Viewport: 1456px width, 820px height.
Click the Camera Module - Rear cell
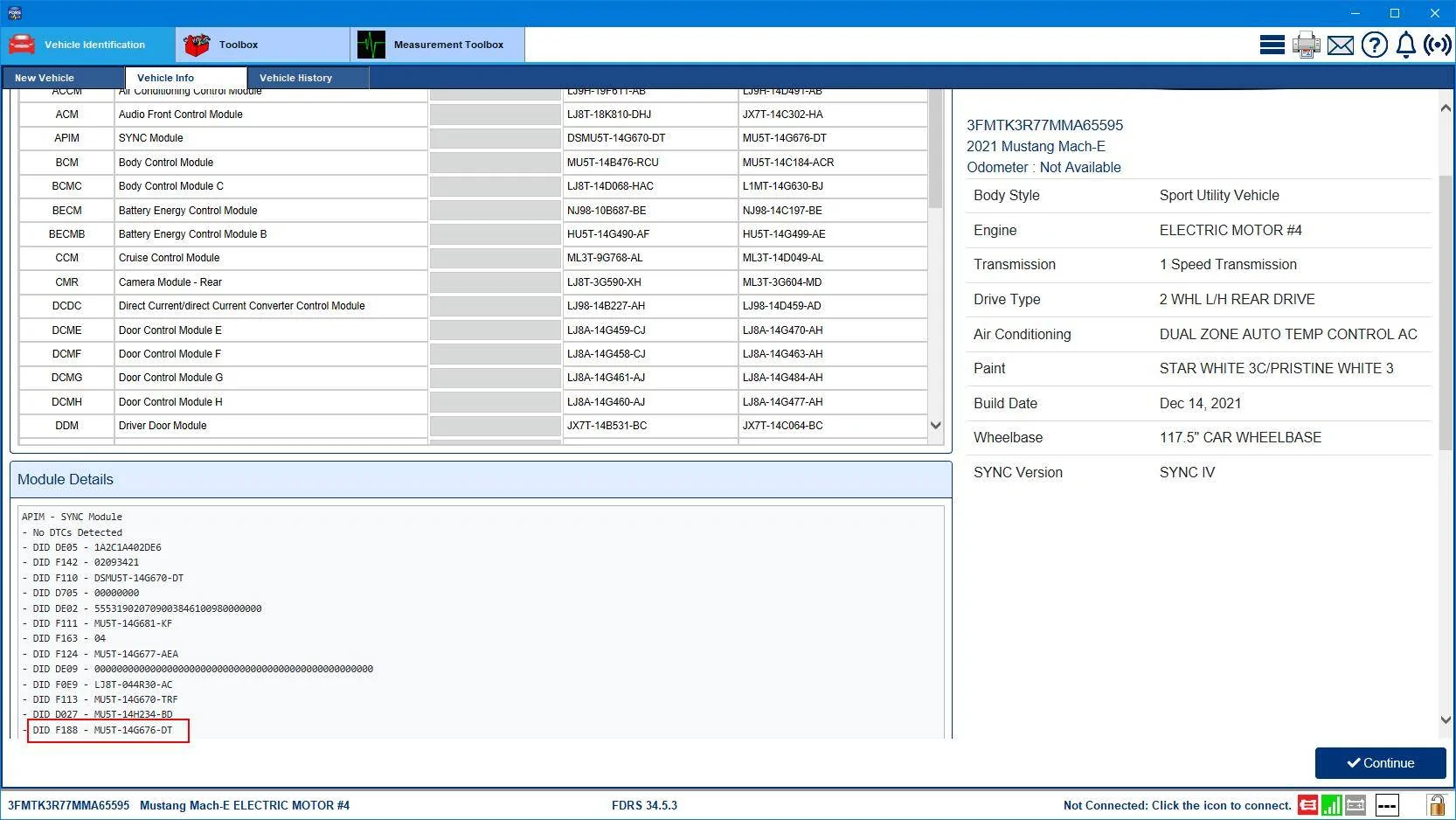[x=271, y=282]
